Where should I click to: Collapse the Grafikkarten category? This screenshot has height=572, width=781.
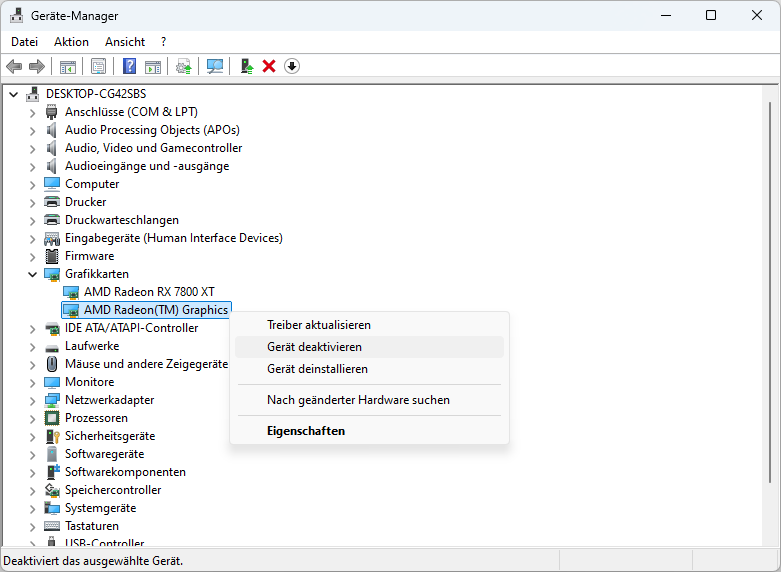pyautogui.click(x=32, y=274)
